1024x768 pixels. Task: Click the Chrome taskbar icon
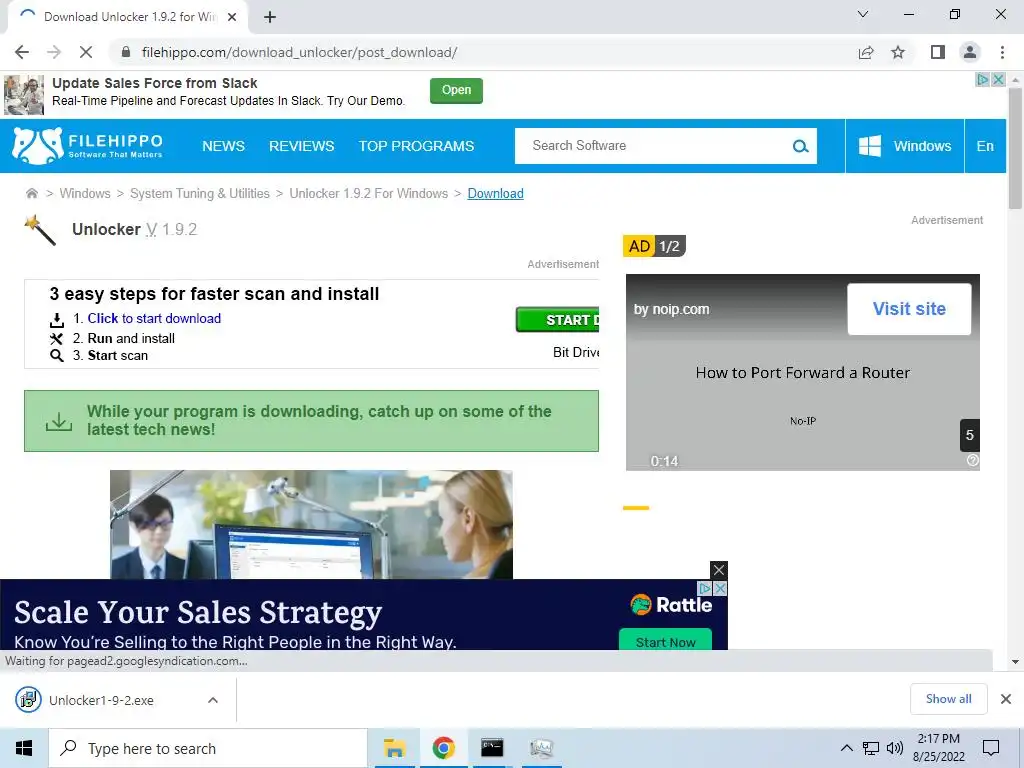pyautogui.click(x=443, y=748)
